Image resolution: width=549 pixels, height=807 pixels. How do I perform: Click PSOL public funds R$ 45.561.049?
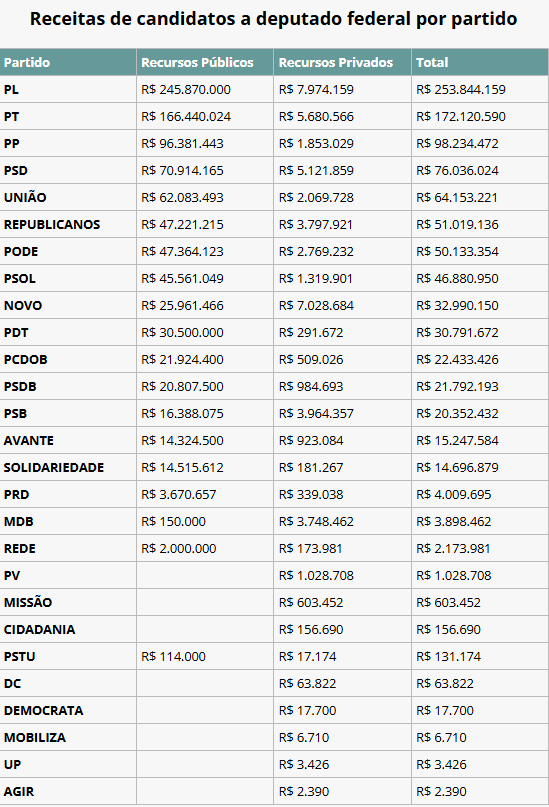pyautogui.click(x=182, y=278)
